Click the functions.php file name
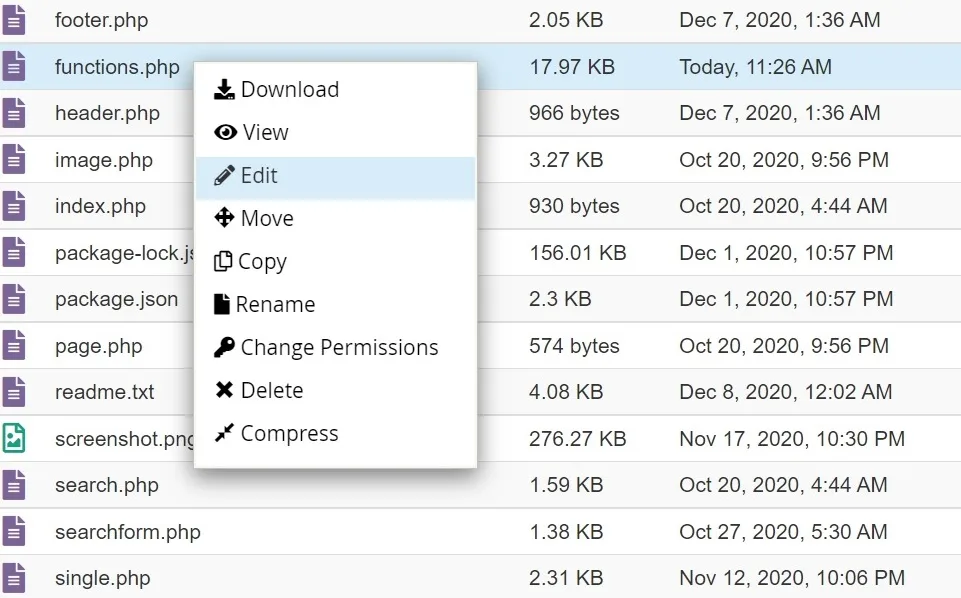Screen dimensions: 961x598 pos(117,67)
